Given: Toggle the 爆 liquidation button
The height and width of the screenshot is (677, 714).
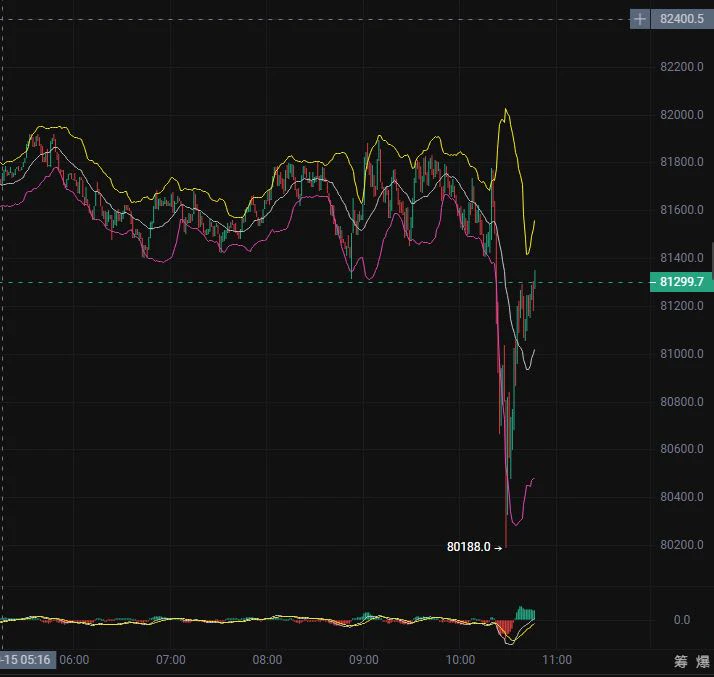Looking at the screenshot, I should coord(703,662).
